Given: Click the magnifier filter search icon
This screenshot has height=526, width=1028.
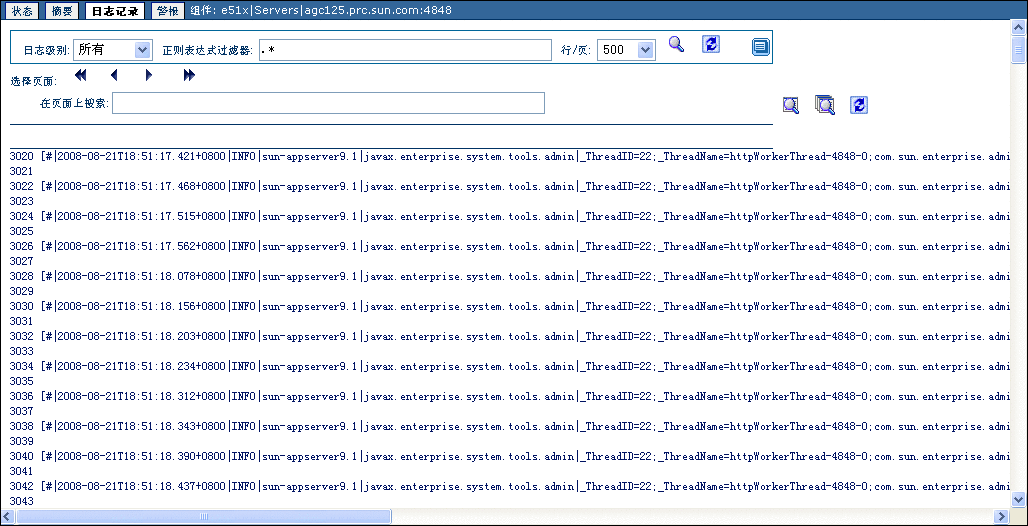Looking at the screenshot, I should [x=676, y=45].
